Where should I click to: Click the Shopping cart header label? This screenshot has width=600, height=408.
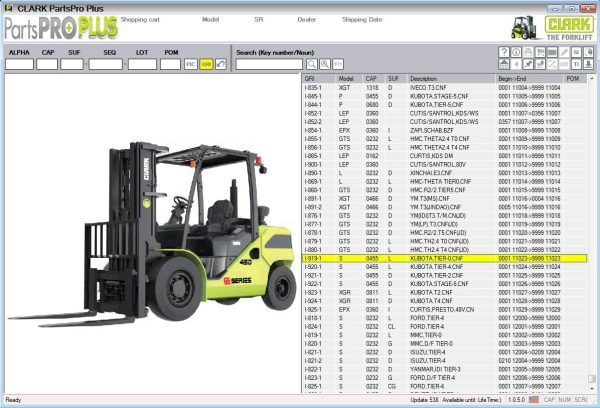click(x=140, y=20)
